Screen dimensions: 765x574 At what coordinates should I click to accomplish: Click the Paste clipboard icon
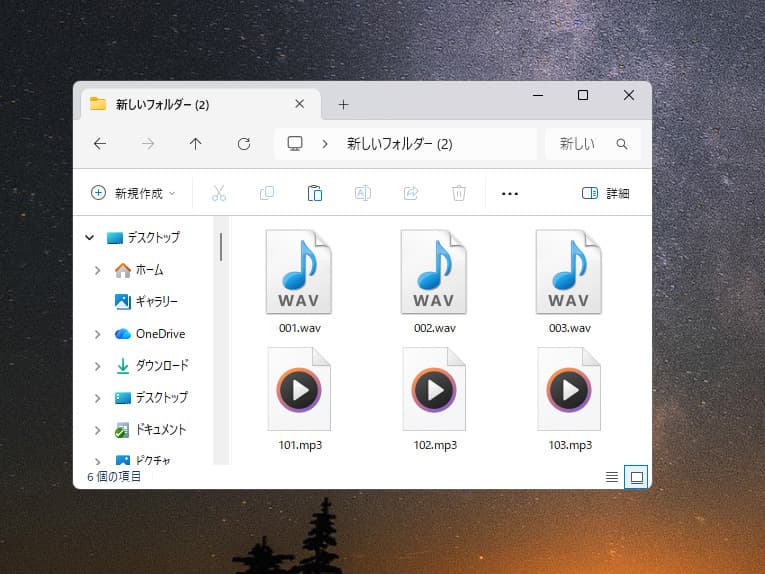pos(315,193)
